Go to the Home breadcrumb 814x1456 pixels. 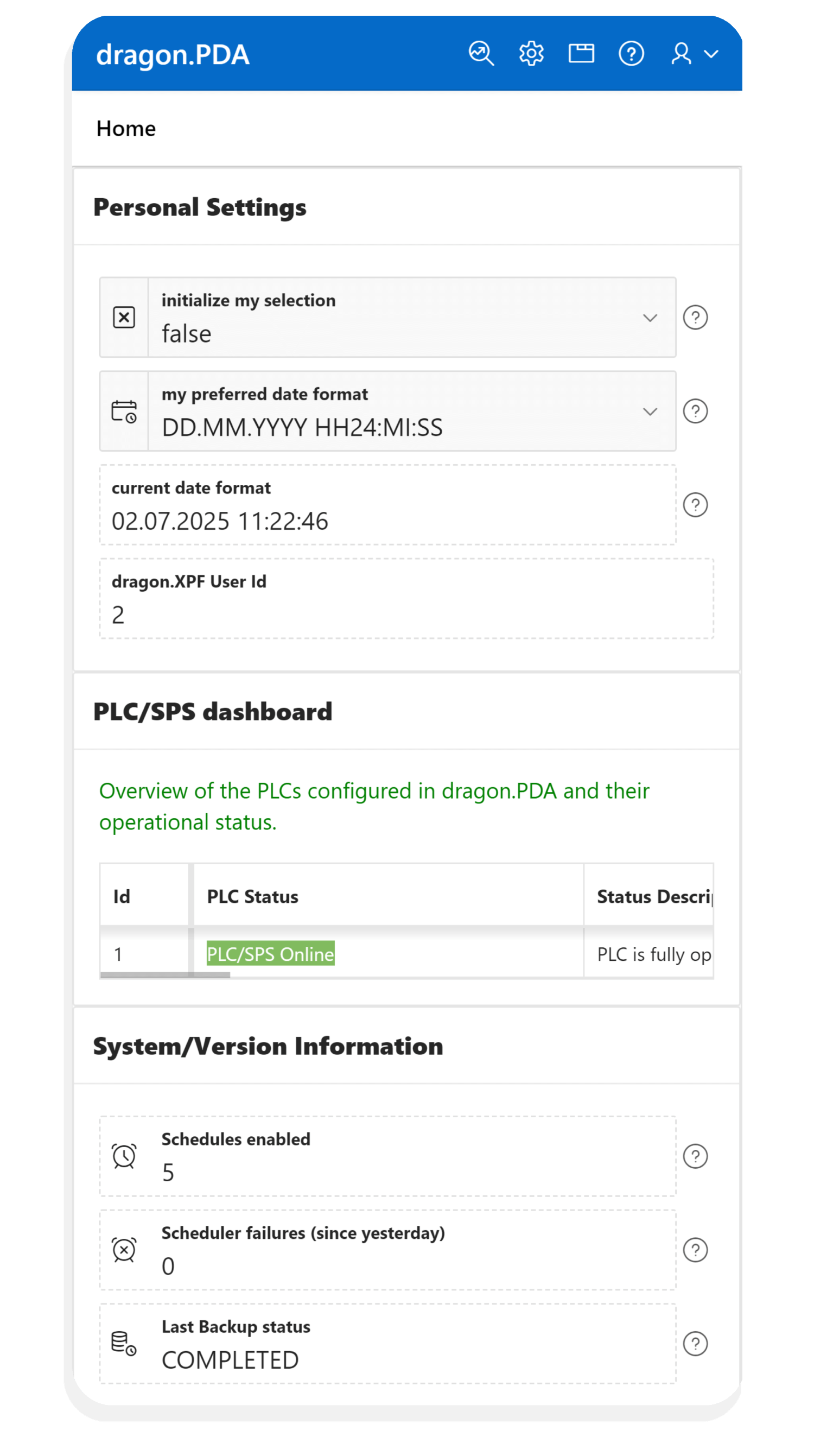(126, 129)
